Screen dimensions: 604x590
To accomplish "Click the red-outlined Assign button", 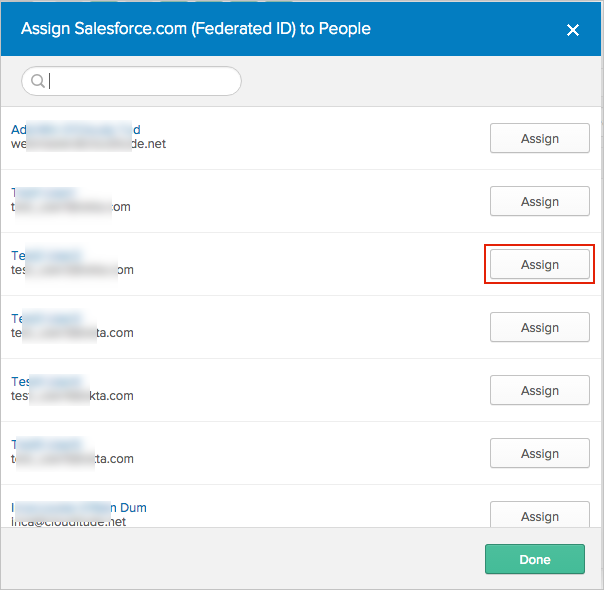I will (x=539, y=265).
